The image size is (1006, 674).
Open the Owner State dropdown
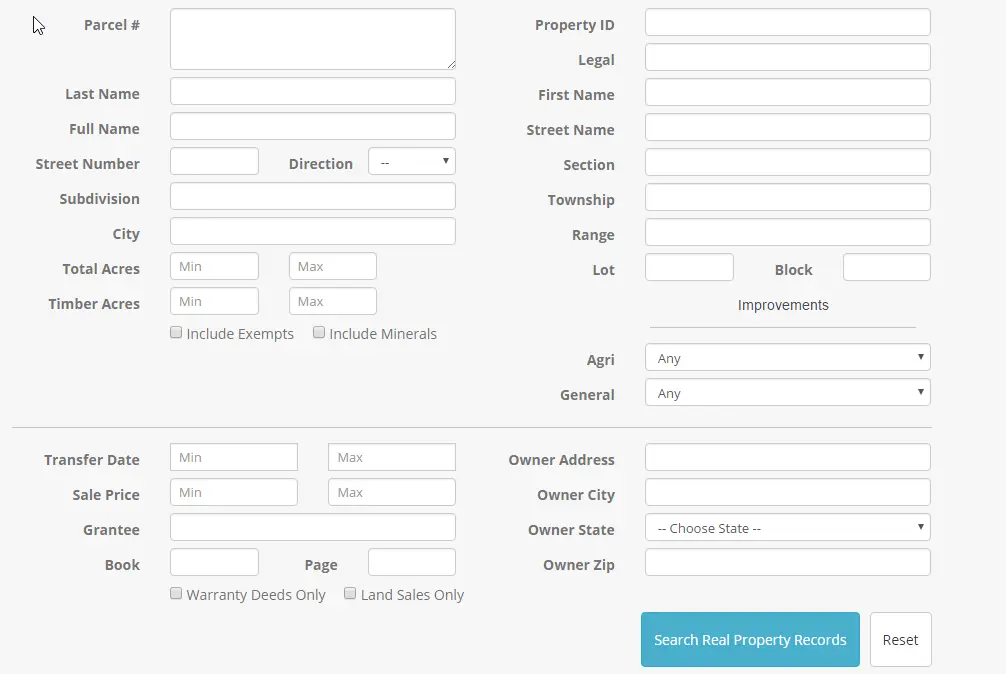[x=787, y=528]
